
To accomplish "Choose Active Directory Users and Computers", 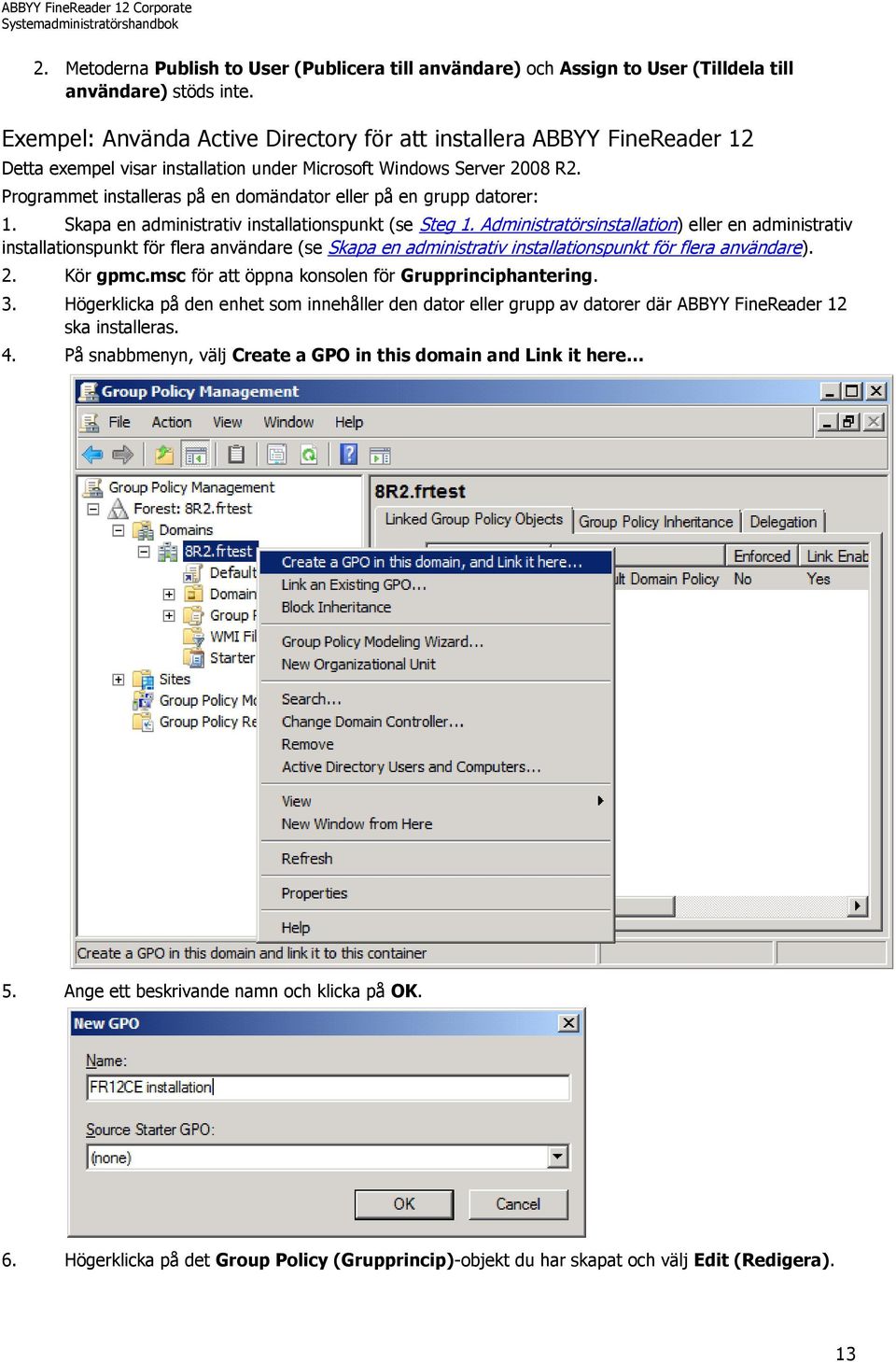I will 436,766.
